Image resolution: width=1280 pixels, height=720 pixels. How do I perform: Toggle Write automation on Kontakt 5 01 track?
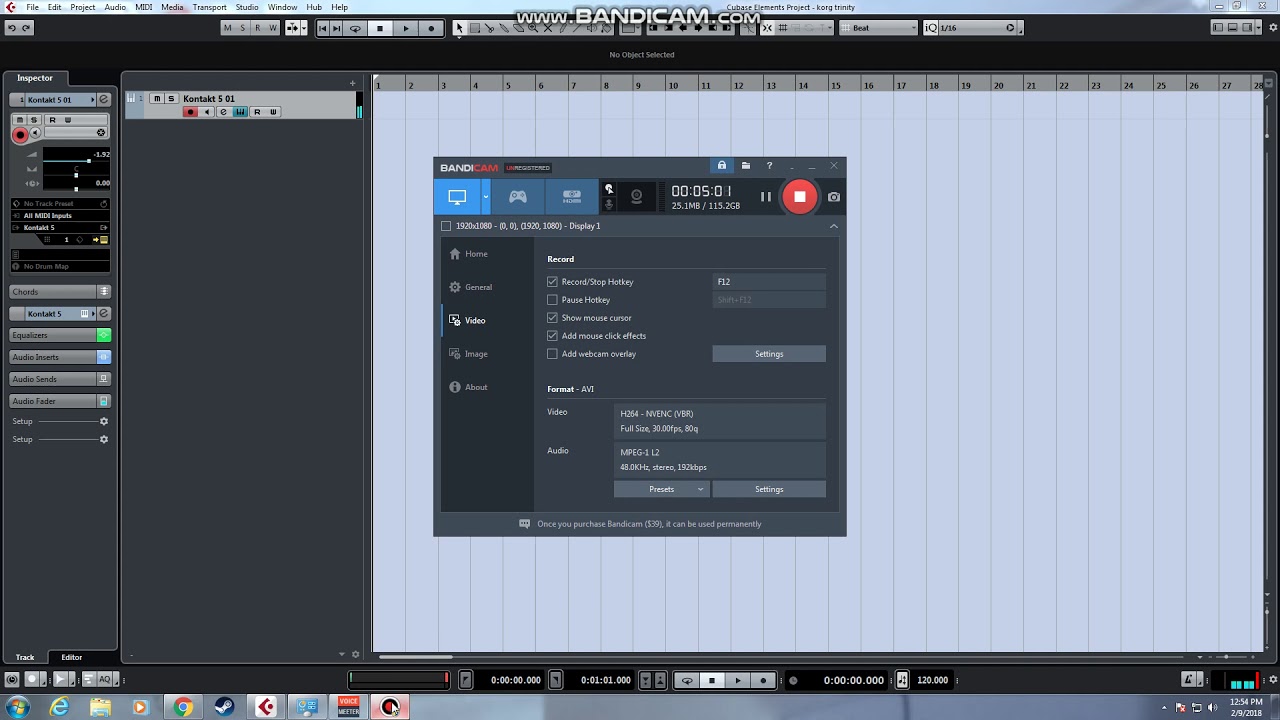tap(272, 112)
